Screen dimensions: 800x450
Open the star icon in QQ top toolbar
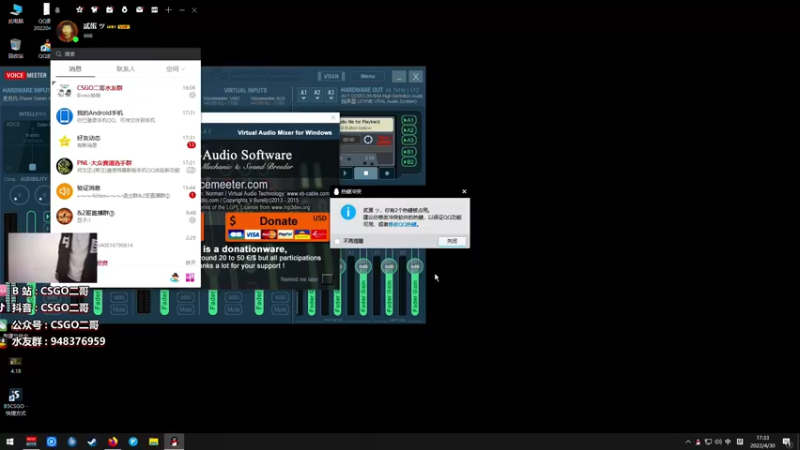(x=79, y=10)
